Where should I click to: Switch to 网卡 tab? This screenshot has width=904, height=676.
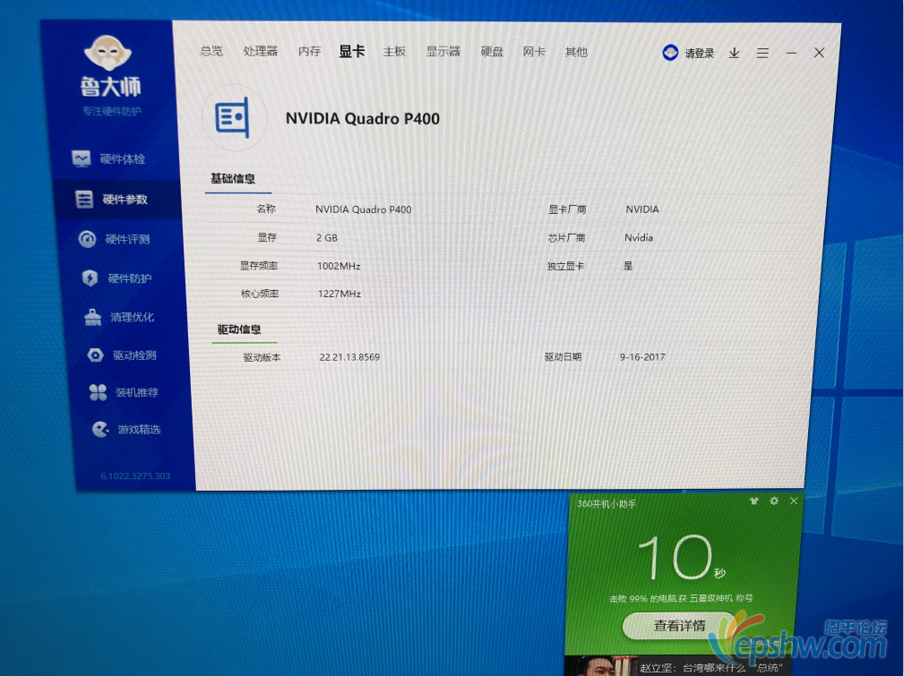(534, 52)
